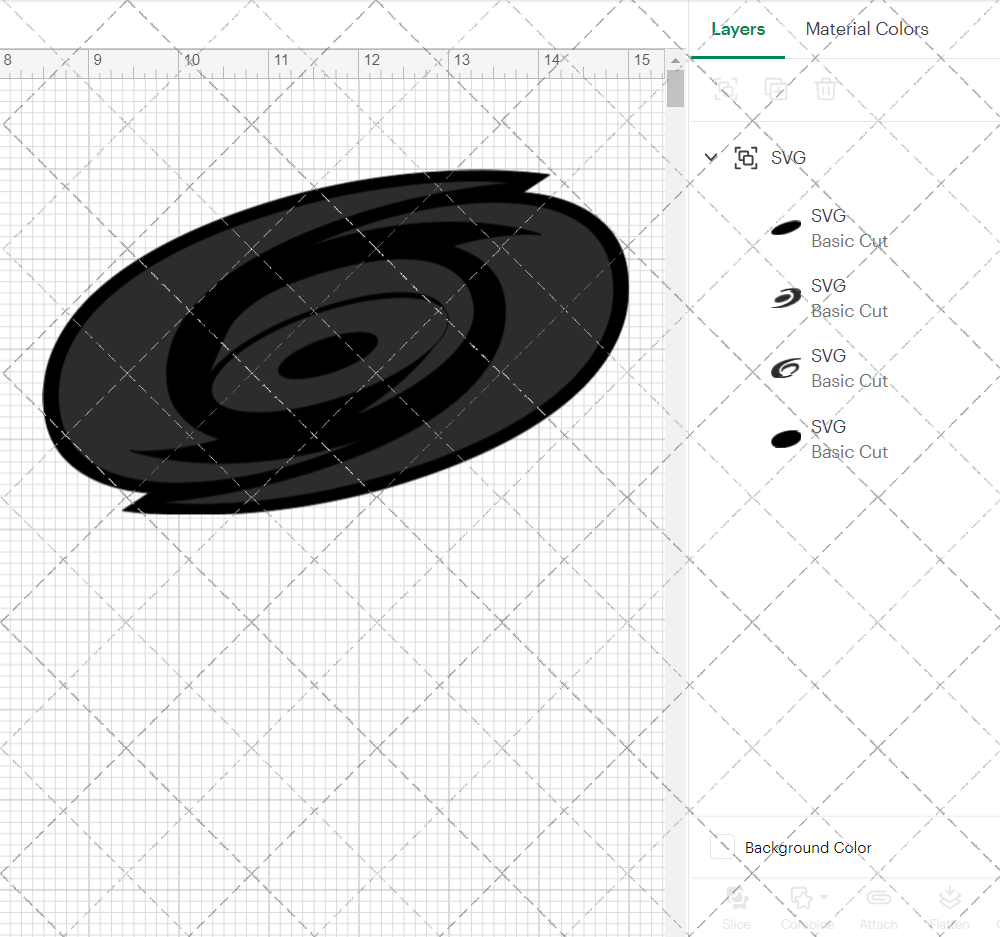Select the SVG parent group label

click(788, 158)
